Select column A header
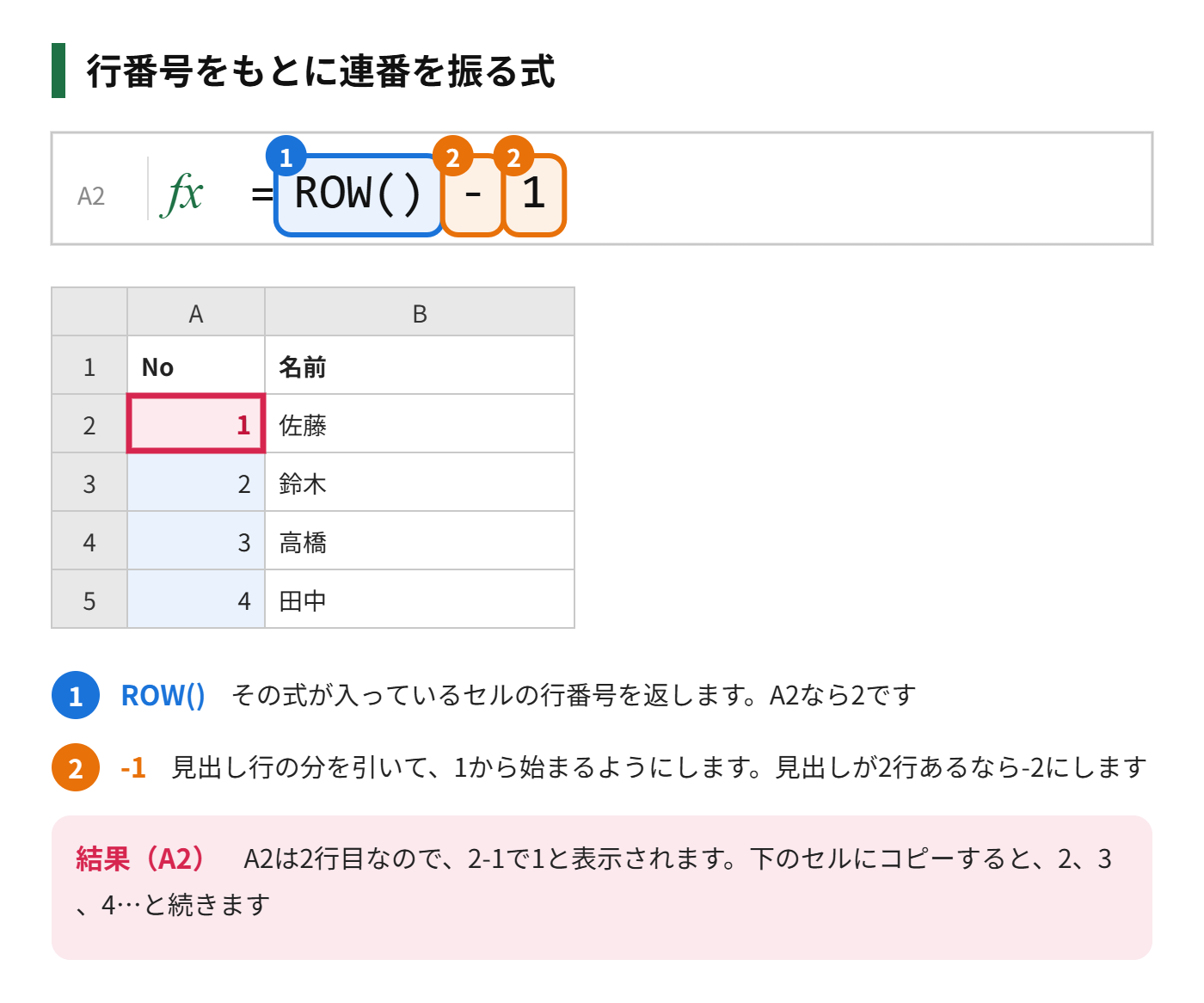The image size is (1204, 1003). coord(196,312)
